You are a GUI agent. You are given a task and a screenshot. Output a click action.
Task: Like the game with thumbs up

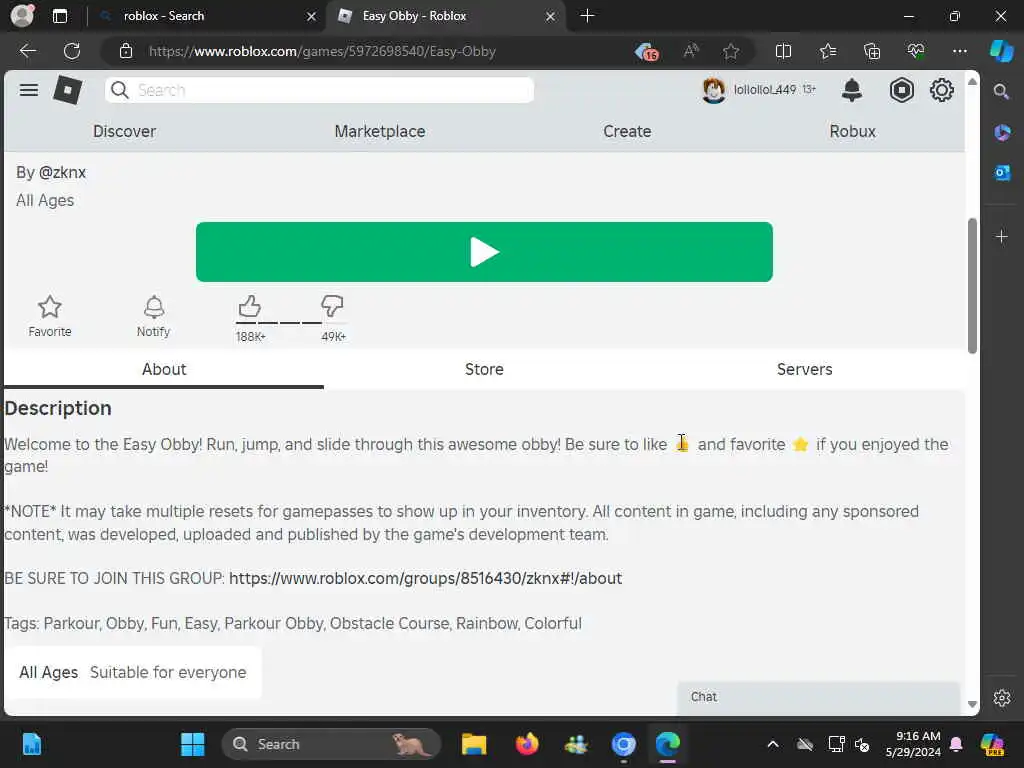(x=249, y=306)
